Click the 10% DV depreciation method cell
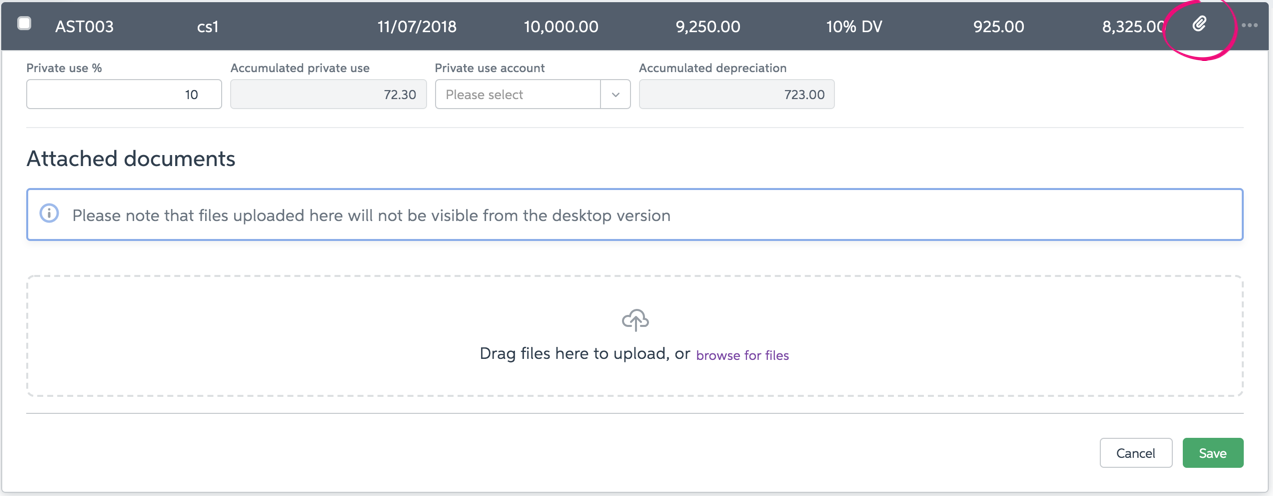The height and width of the screenshot is (496, 1273). 854,27
